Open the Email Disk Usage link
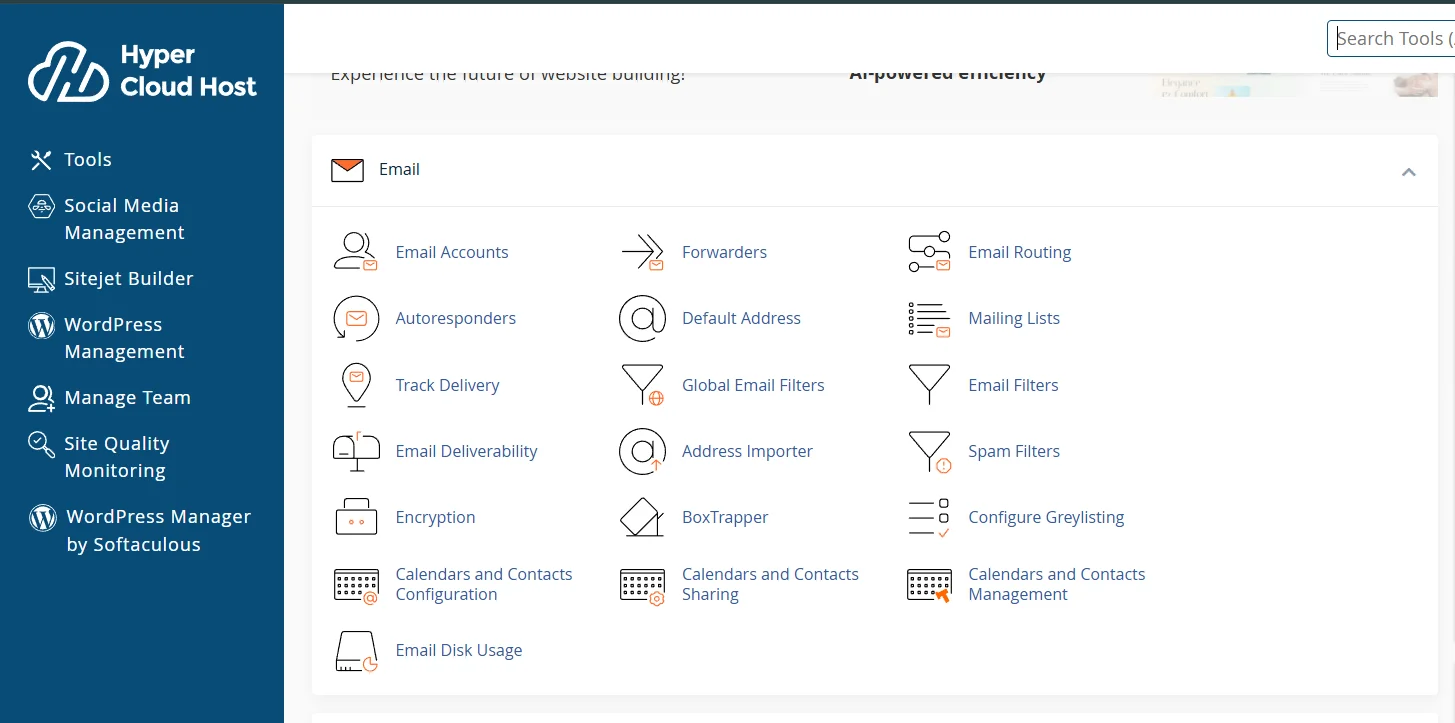Screen dimensions: 1455x723 click(x=459, y=650)
